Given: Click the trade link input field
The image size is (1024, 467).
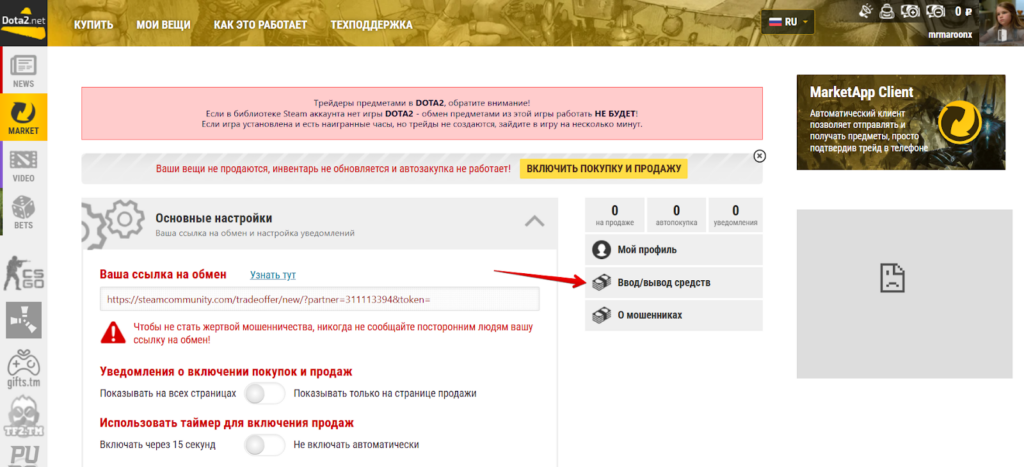Looking at the screenshot, I should click(x=319, y=299).
